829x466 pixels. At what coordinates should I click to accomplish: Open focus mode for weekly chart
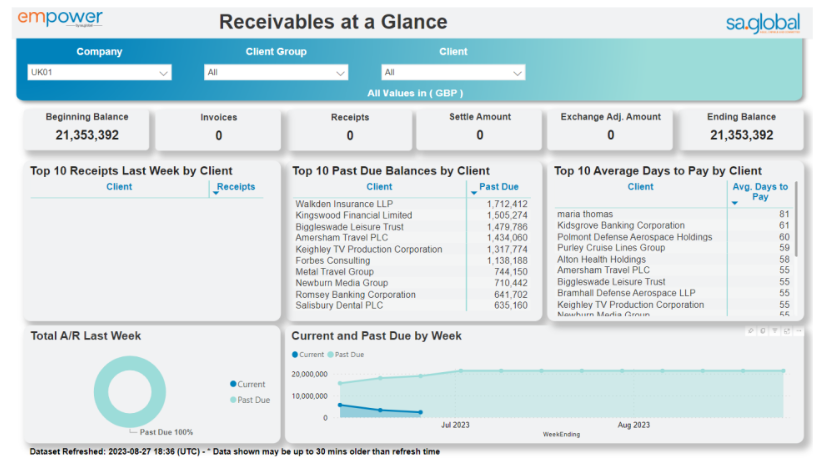coord(787,331)
